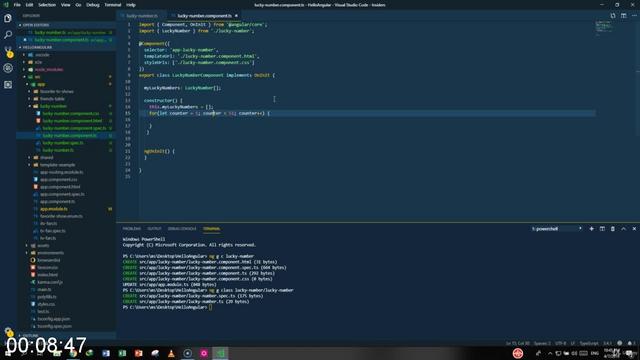The height and width of the screenshot is (360, 640).
Task: Click the TypeScript language mode in status bar
Action: tap(589, 343)
